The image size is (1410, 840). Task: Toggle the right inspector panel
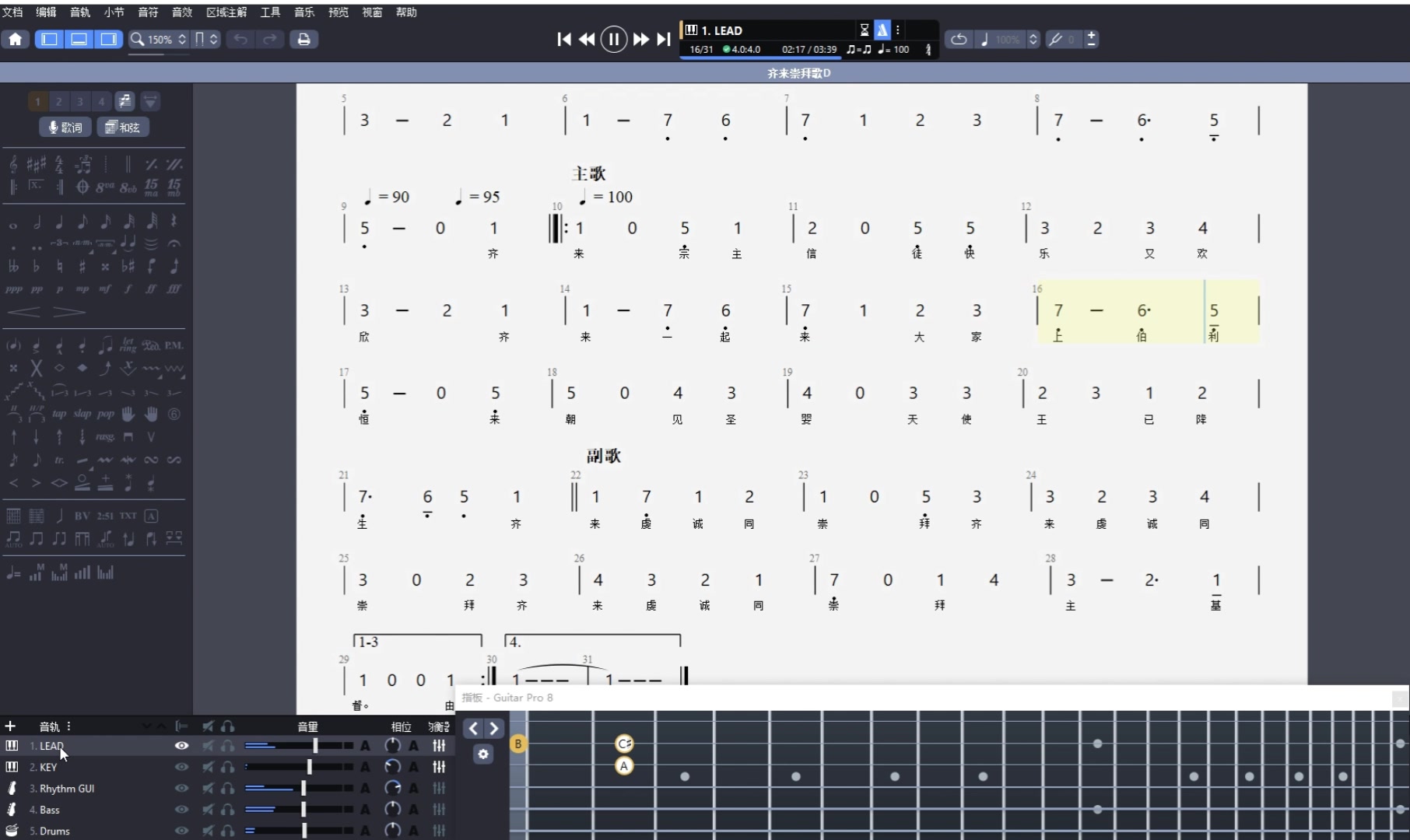tap(109, 39)
